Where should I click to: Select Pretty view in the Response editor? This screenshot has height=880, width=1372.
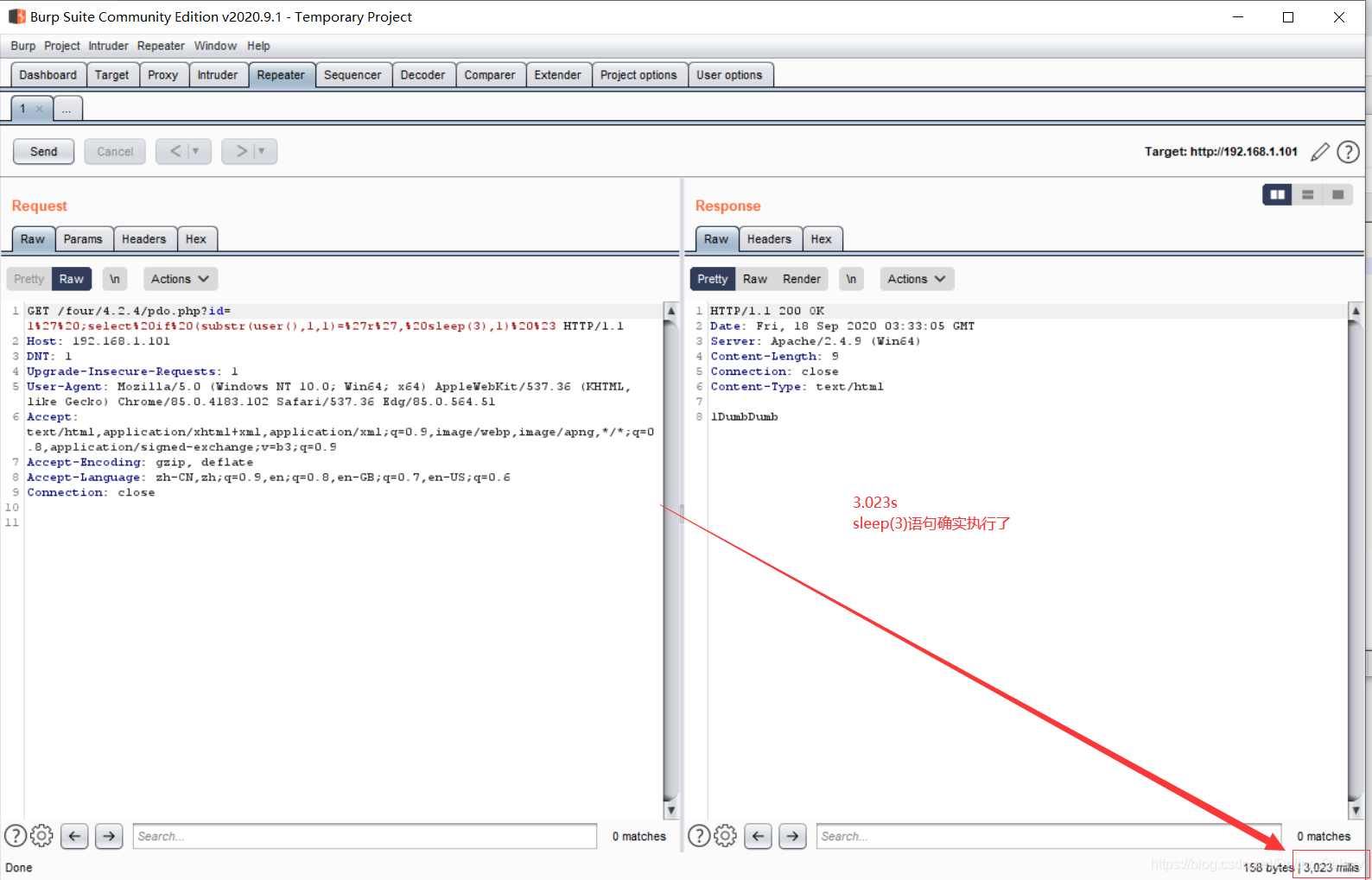pyautogui.click(x=713, y=279)
